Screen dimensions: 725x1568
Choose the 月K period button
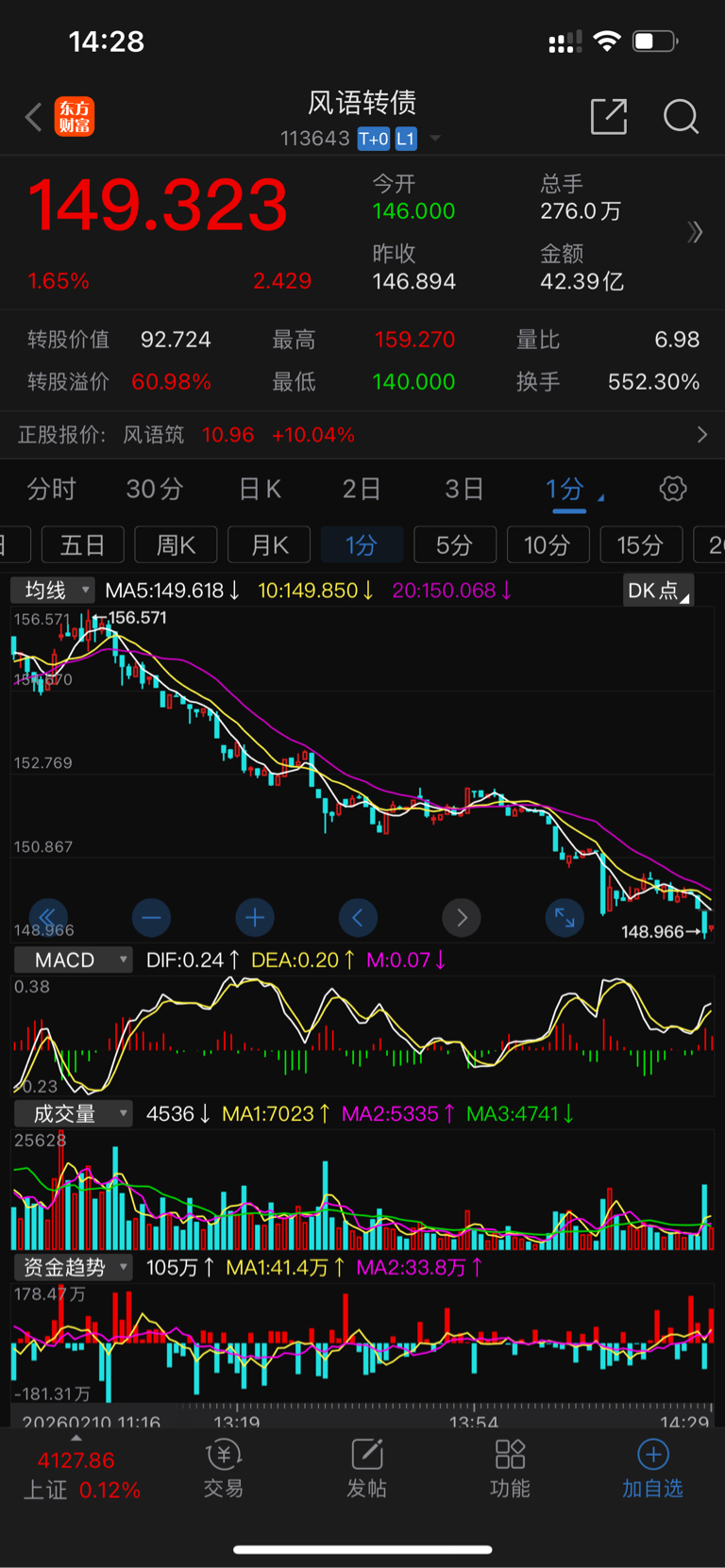click(269, 545)
